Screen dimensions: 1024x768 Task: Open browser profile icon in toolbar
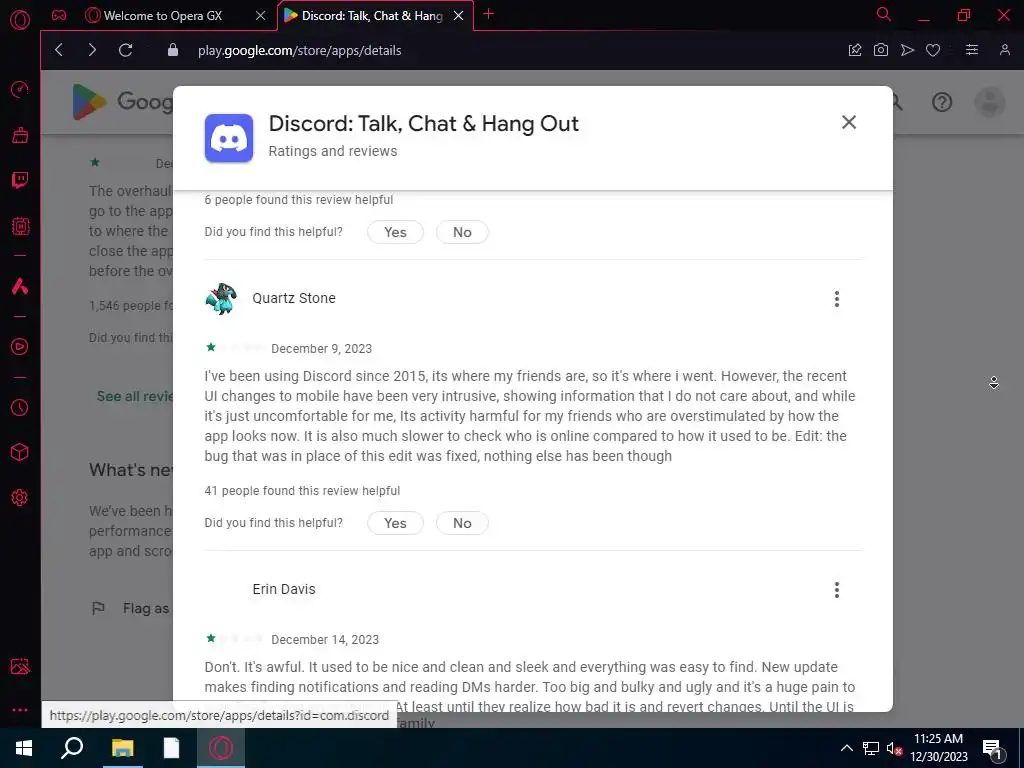1004,50
